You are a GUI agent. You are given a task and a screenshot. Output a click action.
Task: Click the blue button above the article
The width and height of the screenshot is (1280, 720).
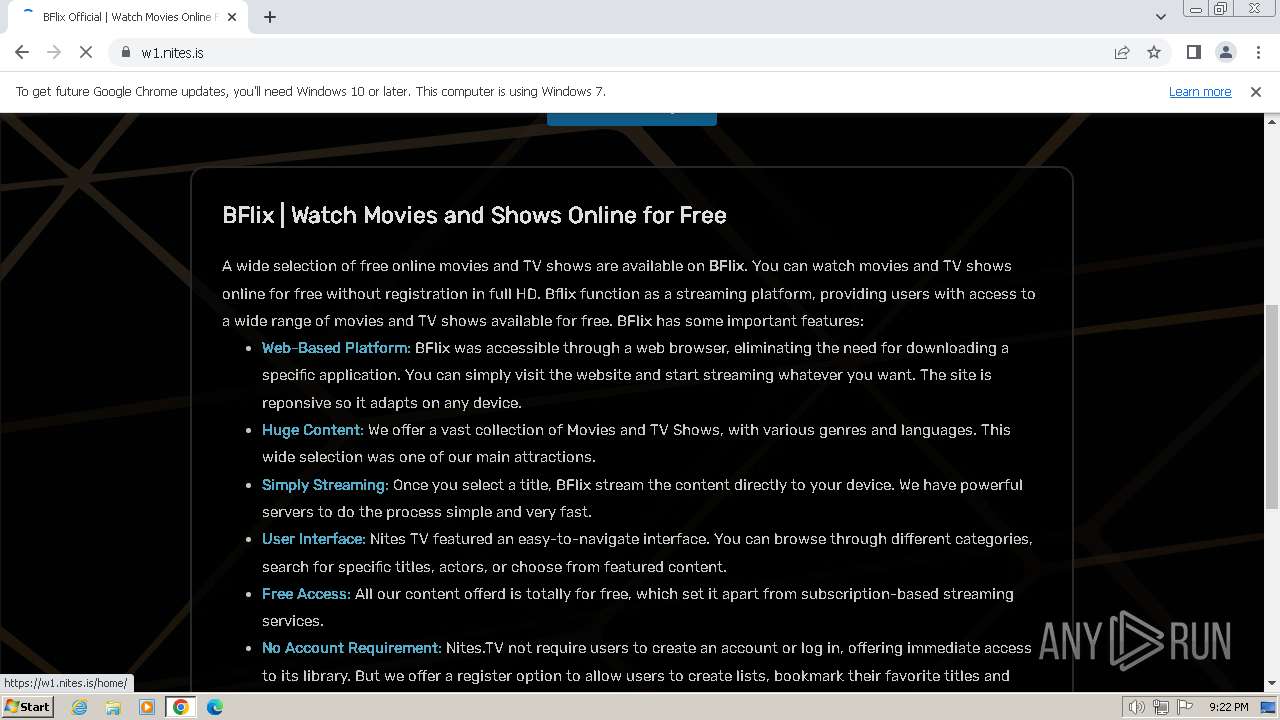coord(632,119)
